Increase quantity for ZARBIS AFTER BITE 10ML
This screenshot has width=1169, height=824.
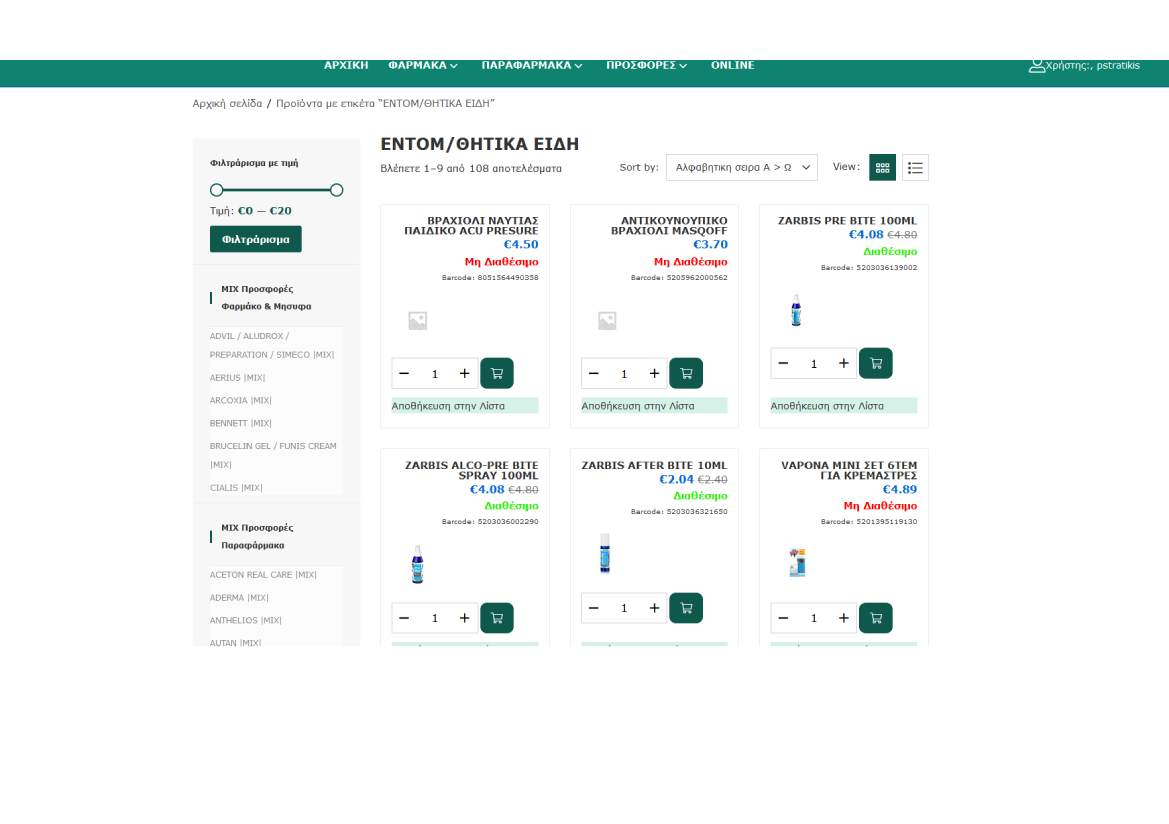pyautogui.click(x=654, y=608)
